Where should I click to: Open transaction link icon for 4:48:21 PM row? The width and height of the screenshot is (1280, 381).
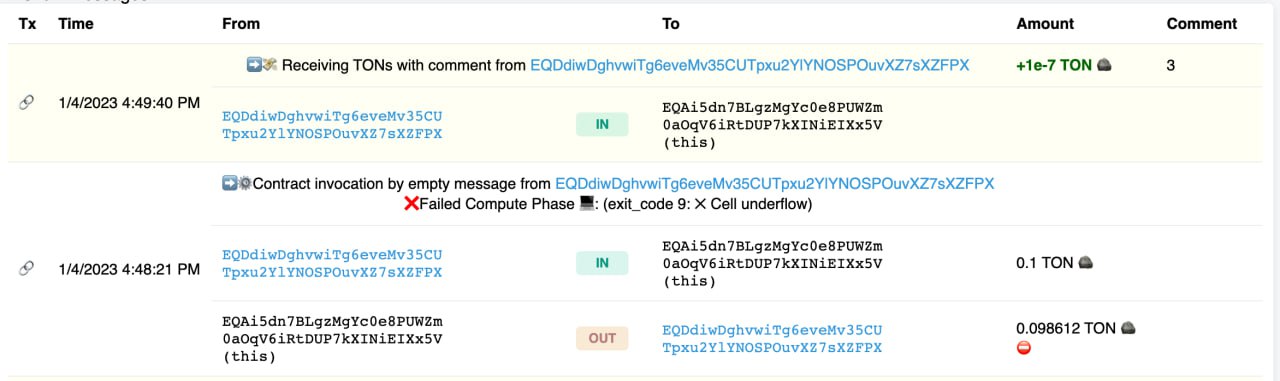[x=28, y=269]
